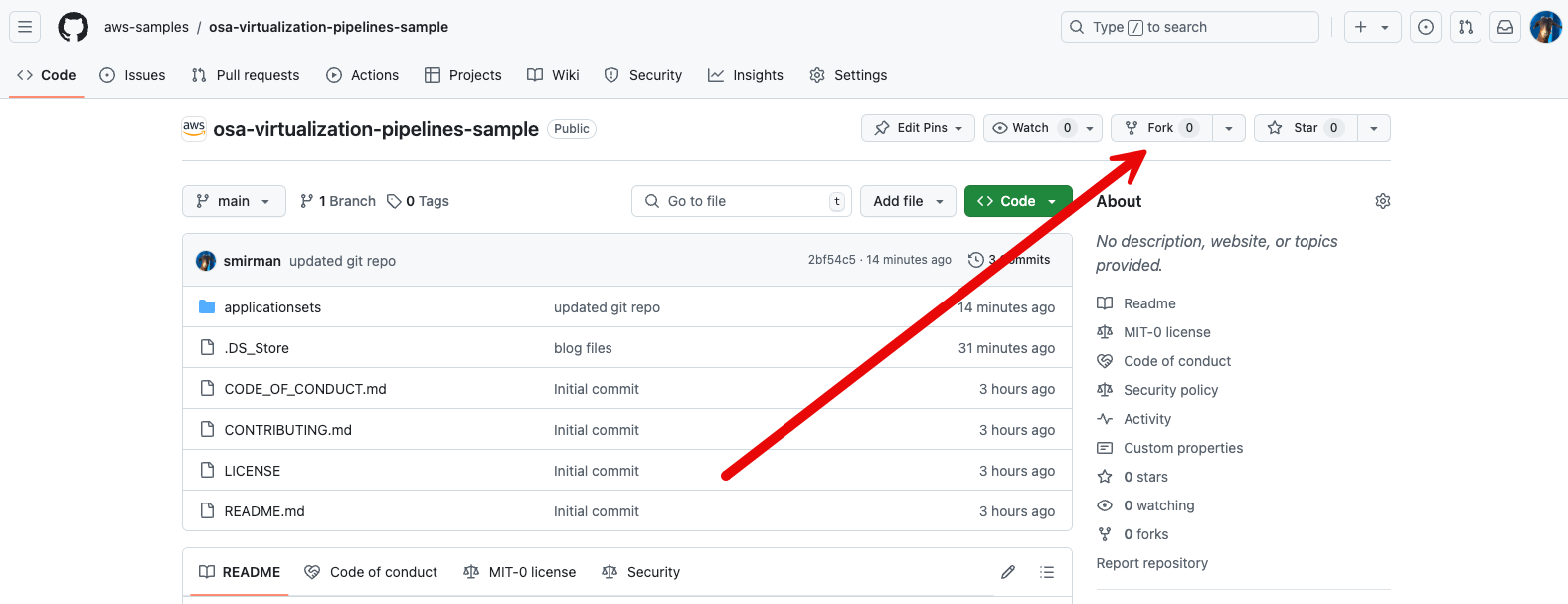Click the 0 Tags link
The width and height of the screenshot is (1568, 604).
(418, 201)
